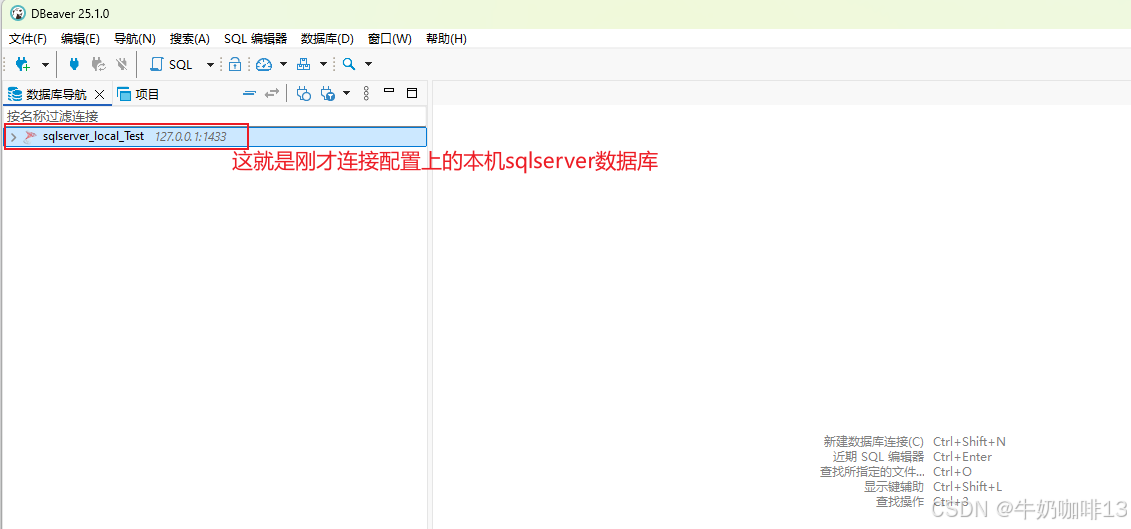
Task: Expand the SQL editor dropdown arrow
Action: point(211,64)
